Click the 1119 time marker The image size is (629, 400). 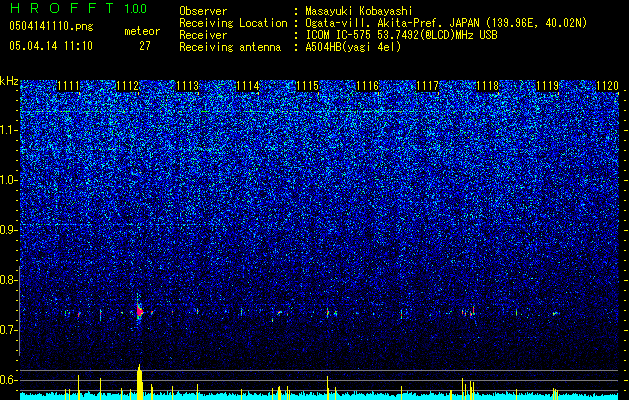(548, 86)
